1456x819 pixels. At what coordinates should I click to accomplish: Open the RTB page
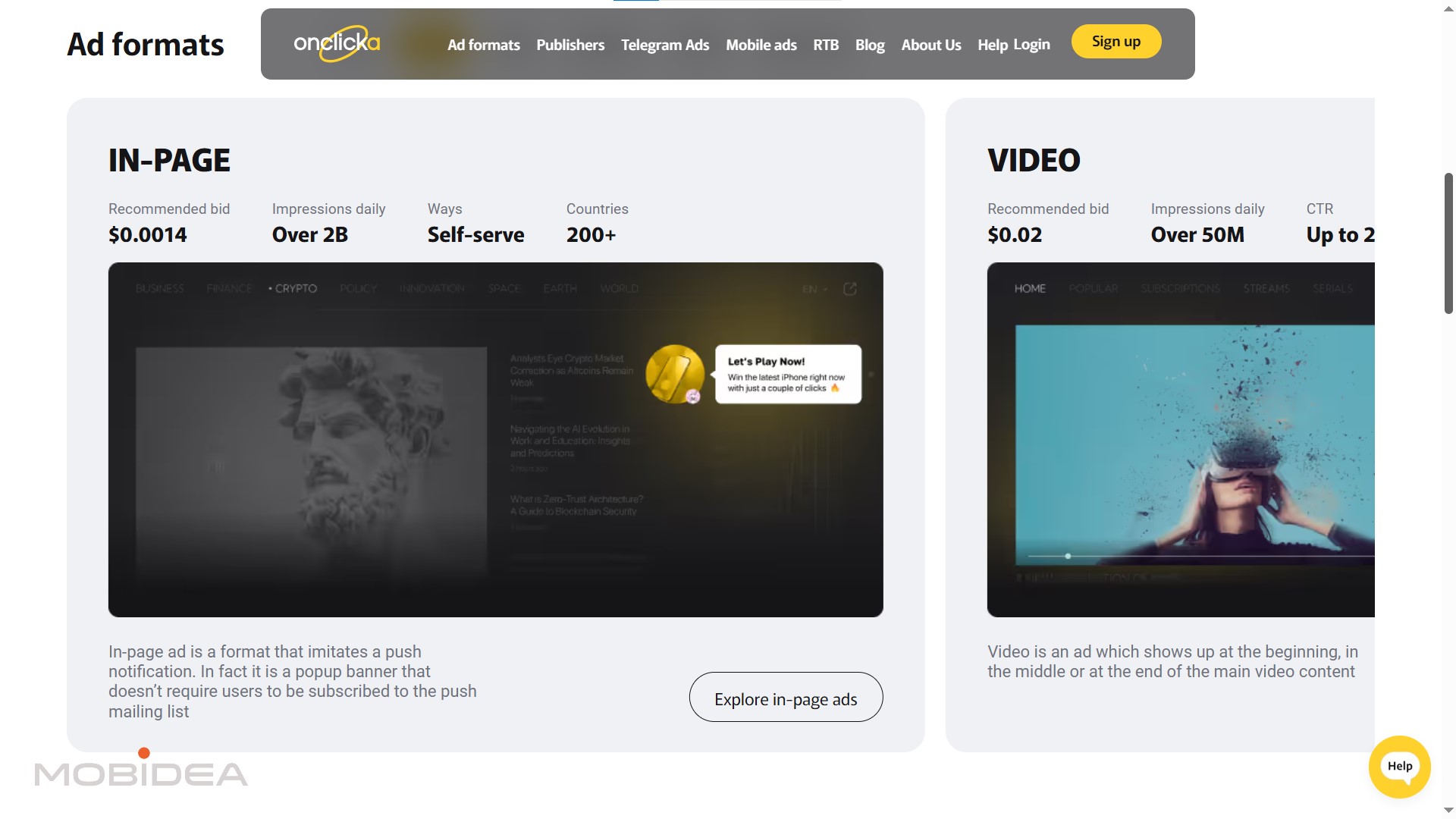tap(826, 45)
